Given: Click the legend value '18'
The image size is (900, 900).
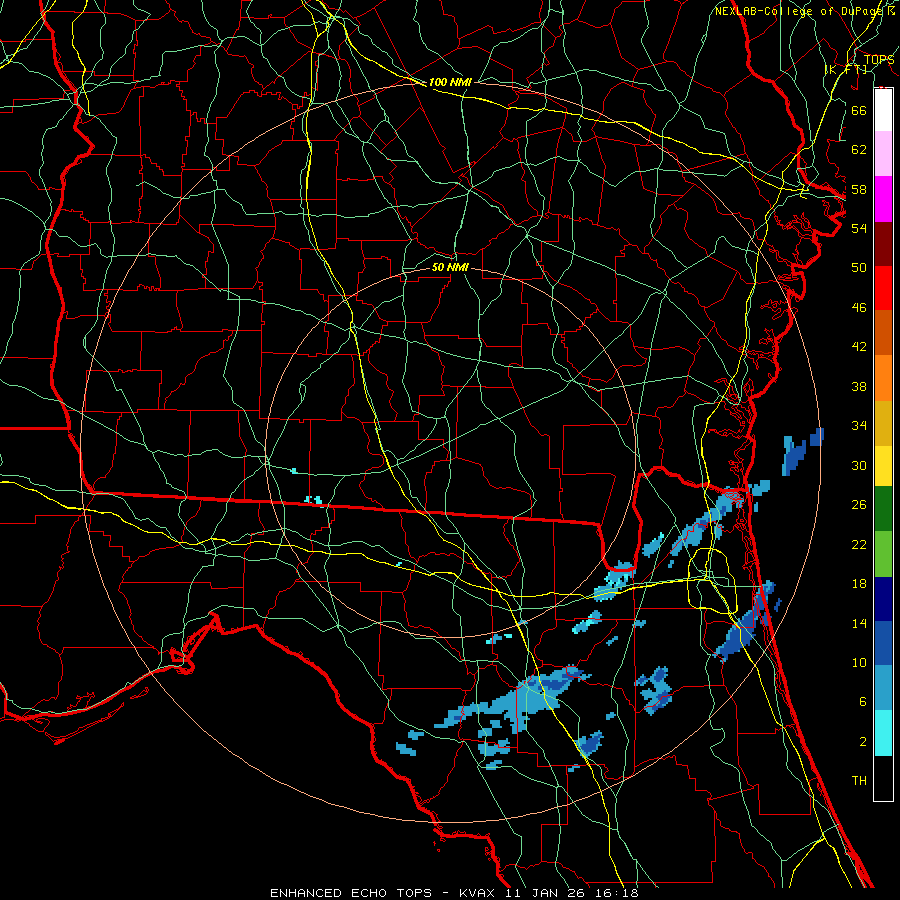Looking at the screenshot, I should (859, 584).
